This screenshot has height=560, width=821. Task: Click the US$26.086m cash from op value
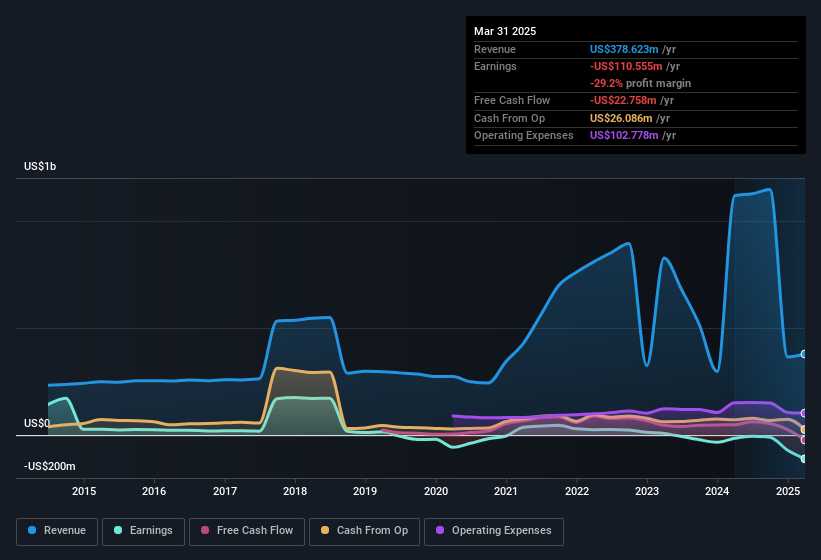pyautogui.click(x=621, y=118)
